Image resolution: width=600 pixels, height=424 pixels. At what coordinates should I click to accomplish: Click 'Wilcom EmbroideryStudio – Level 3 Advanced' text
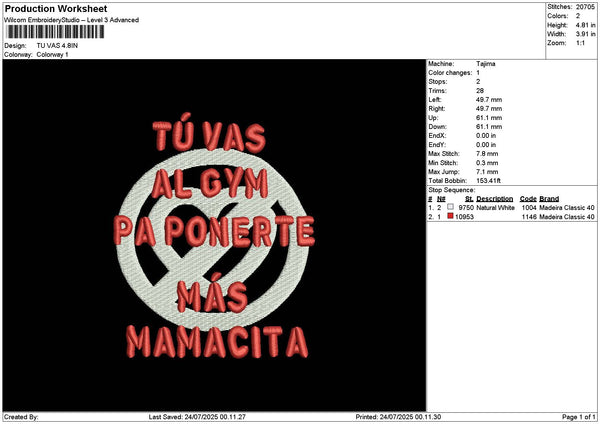tap(71, 20)
